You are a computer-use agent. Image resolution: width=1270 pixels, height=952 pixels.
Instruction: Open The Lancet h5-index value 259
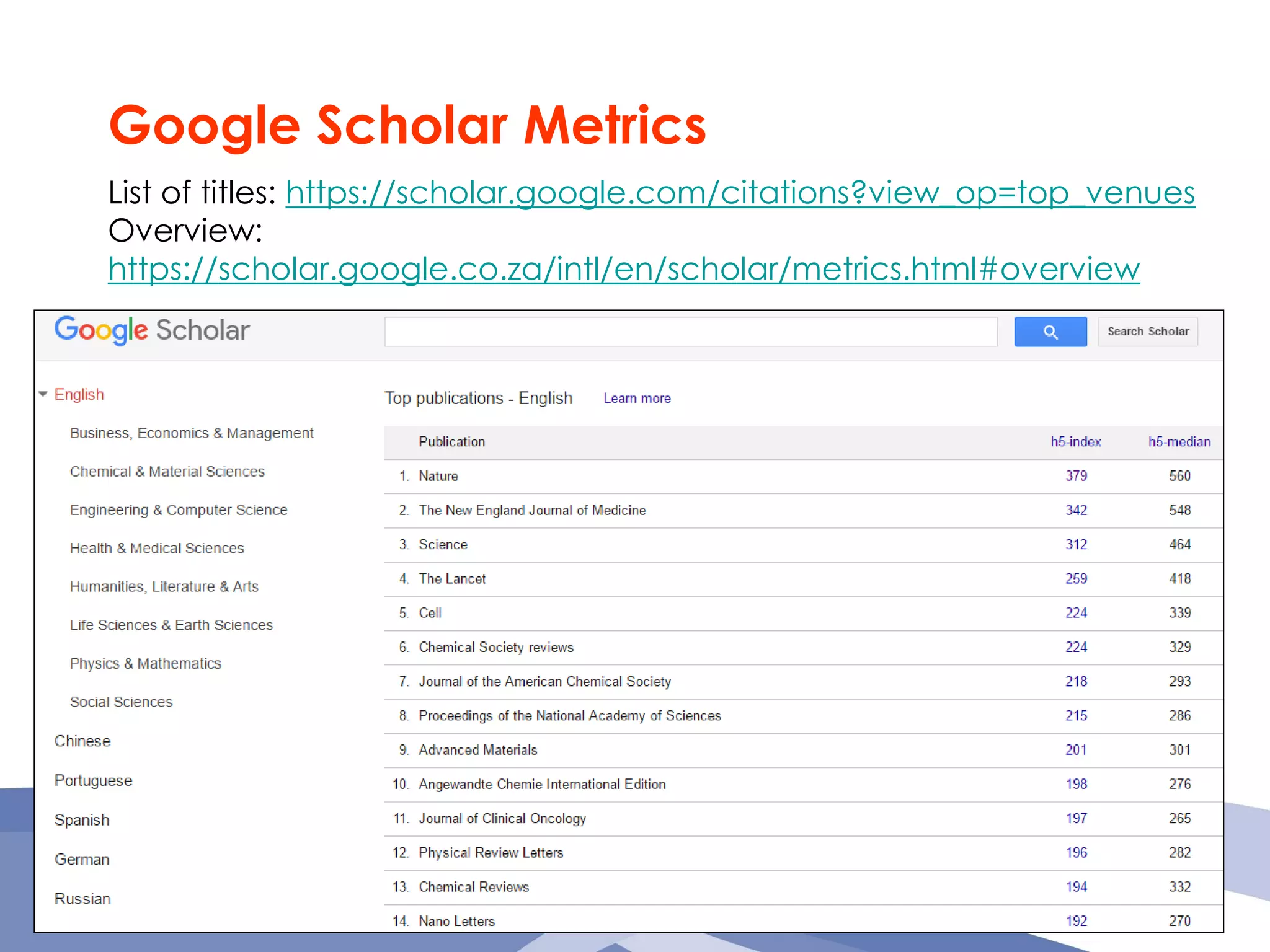[1077, 579]
